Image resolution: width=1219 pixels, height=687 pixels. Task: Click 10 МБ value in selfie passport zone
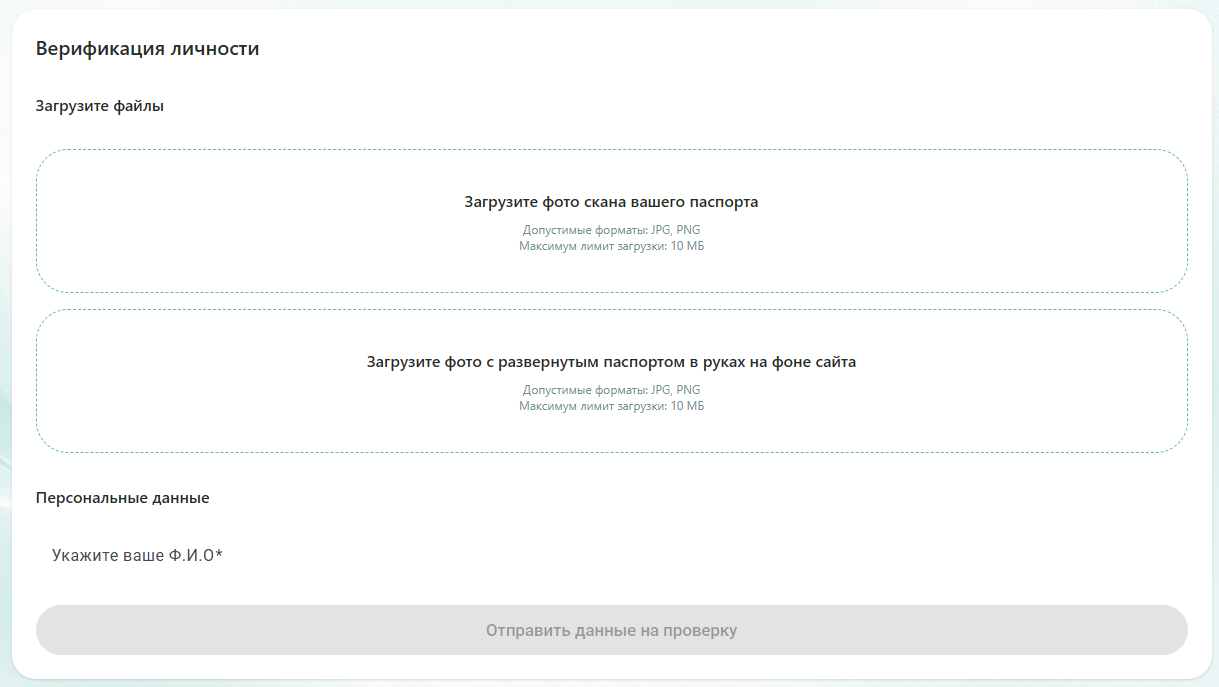tap(687, 406)
